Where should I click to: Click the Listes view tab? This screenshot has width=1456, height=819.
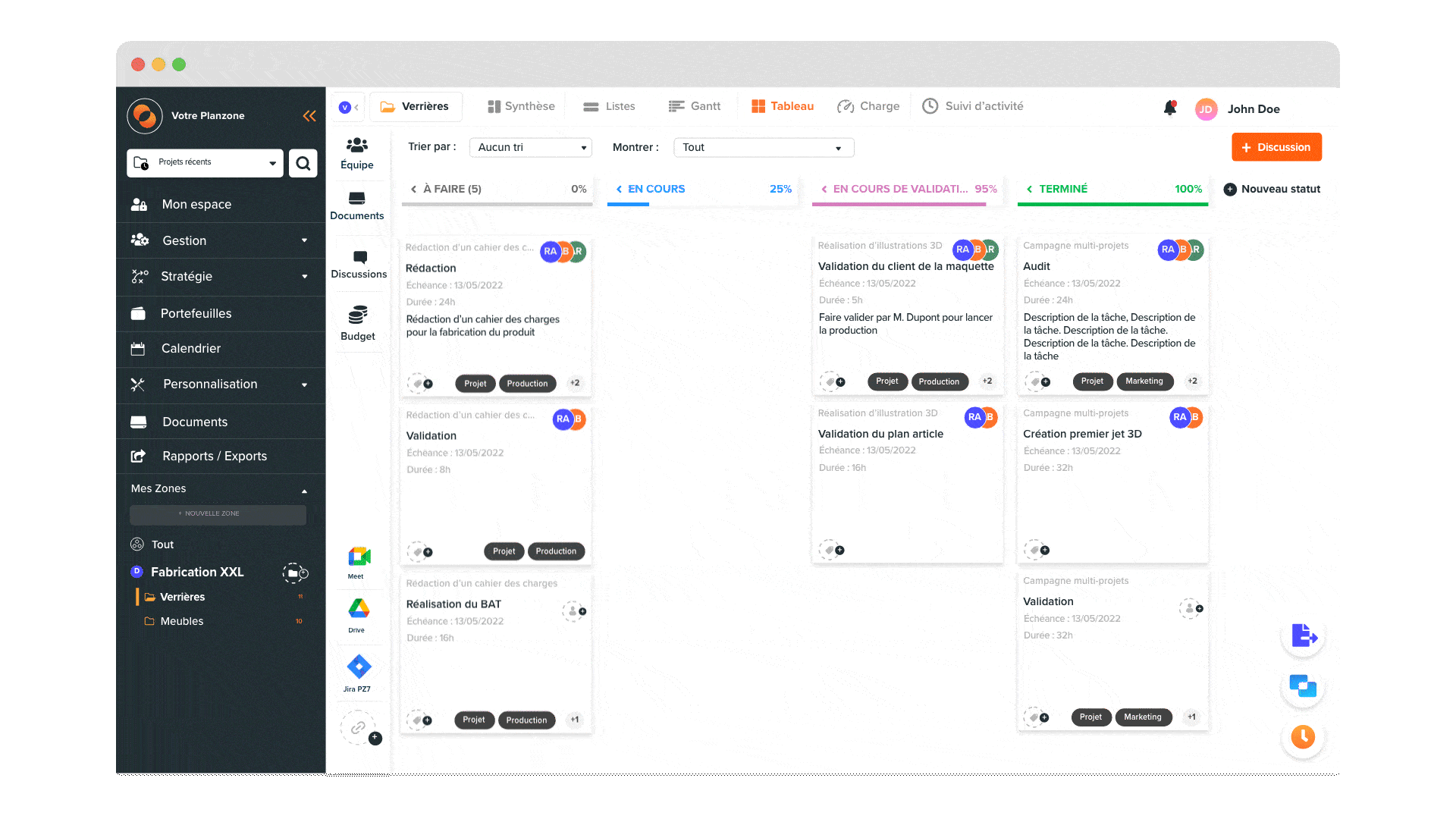tap(611, 106)
